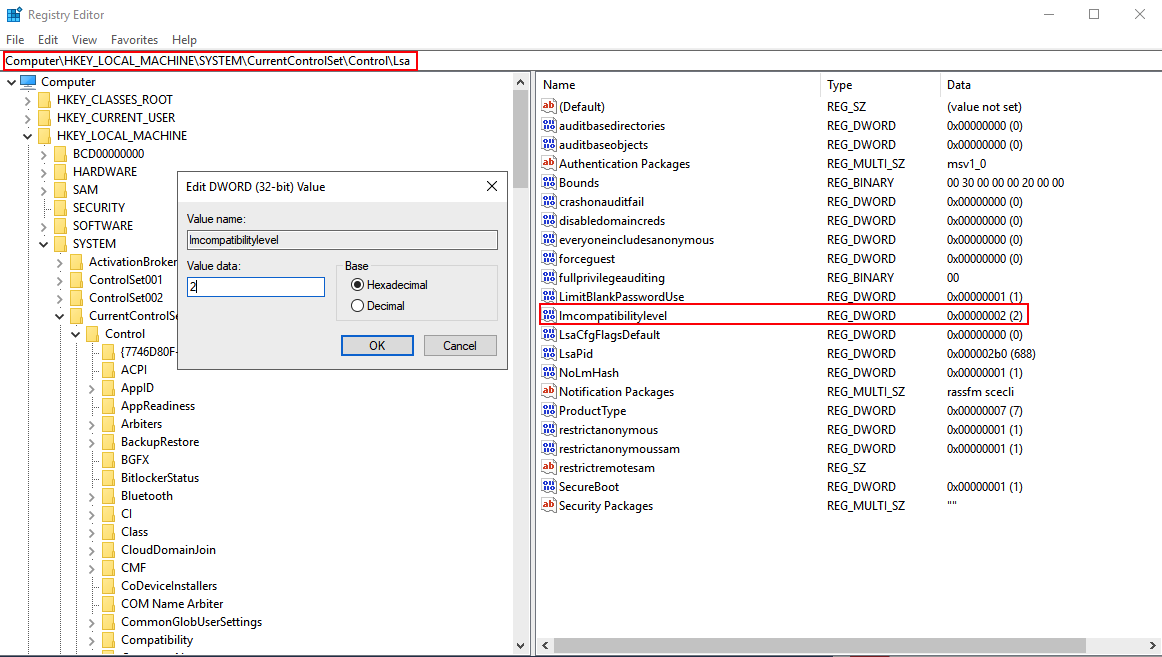This screenshot has height=657, width=1162.
Task: Expand the SOFTWARE key
Action: pos(44,226)
